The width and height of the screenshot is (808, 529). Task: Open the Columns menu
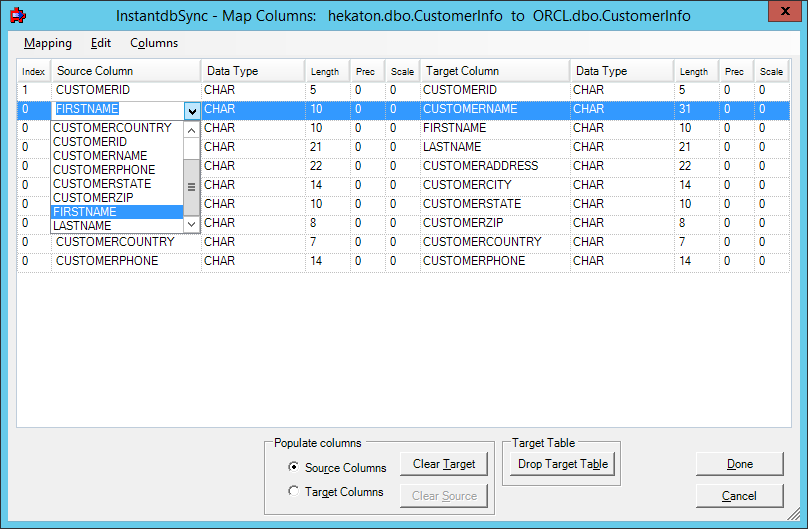154,43
